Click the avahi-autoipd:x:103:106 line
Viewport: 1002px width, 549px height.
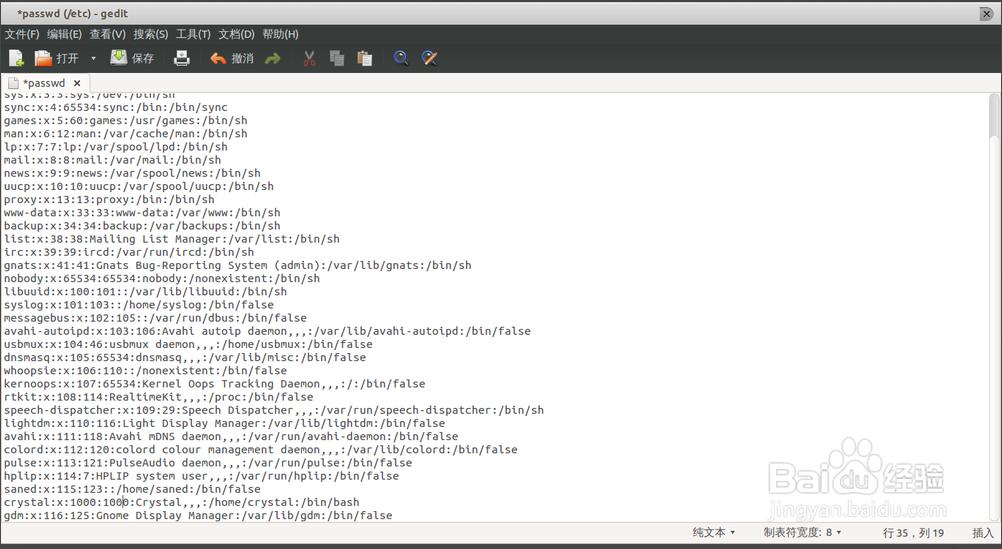tap(267, 331)
